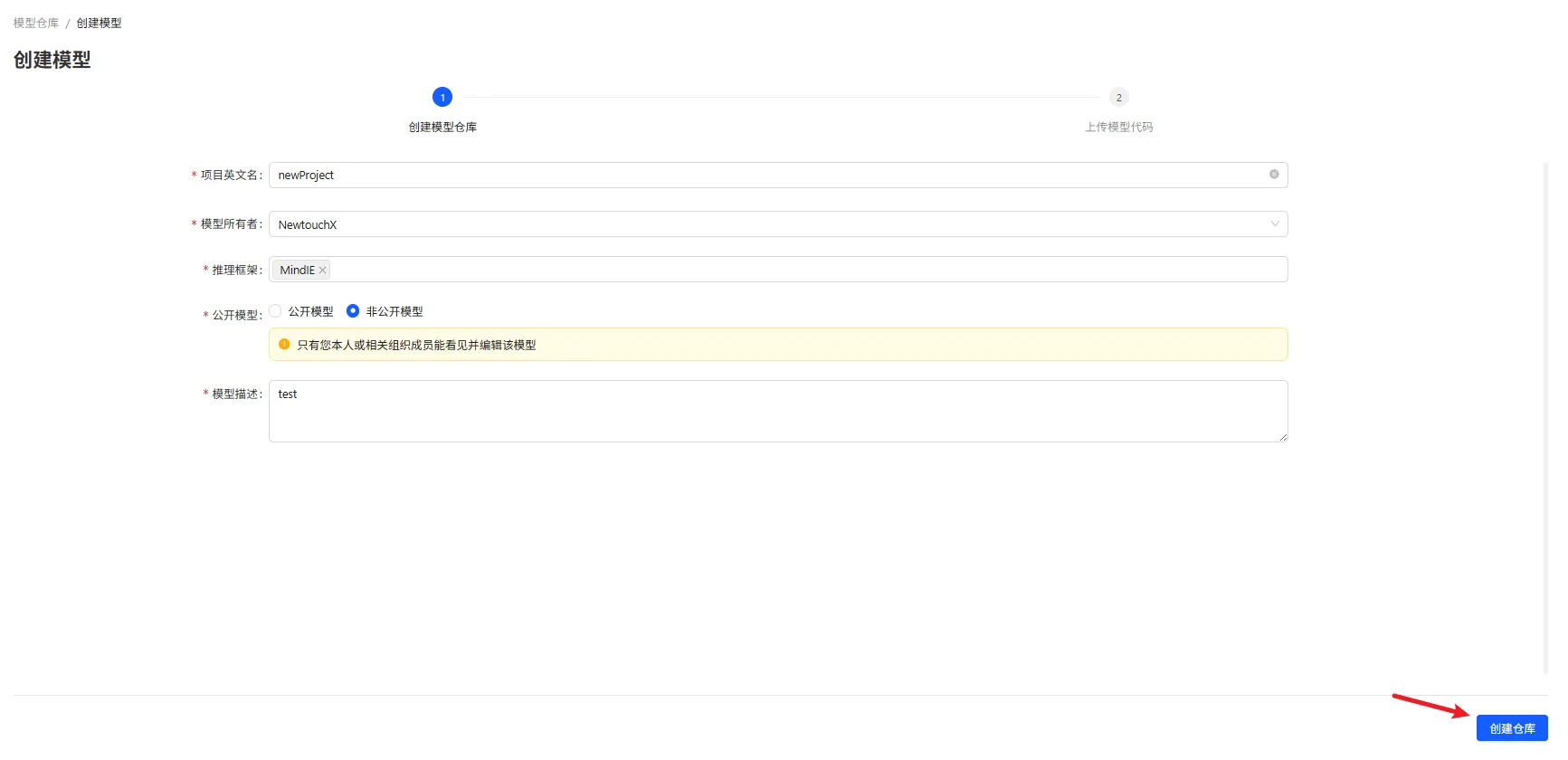
Task: Click the step 2 circle icon
Action: (1119, 97)
